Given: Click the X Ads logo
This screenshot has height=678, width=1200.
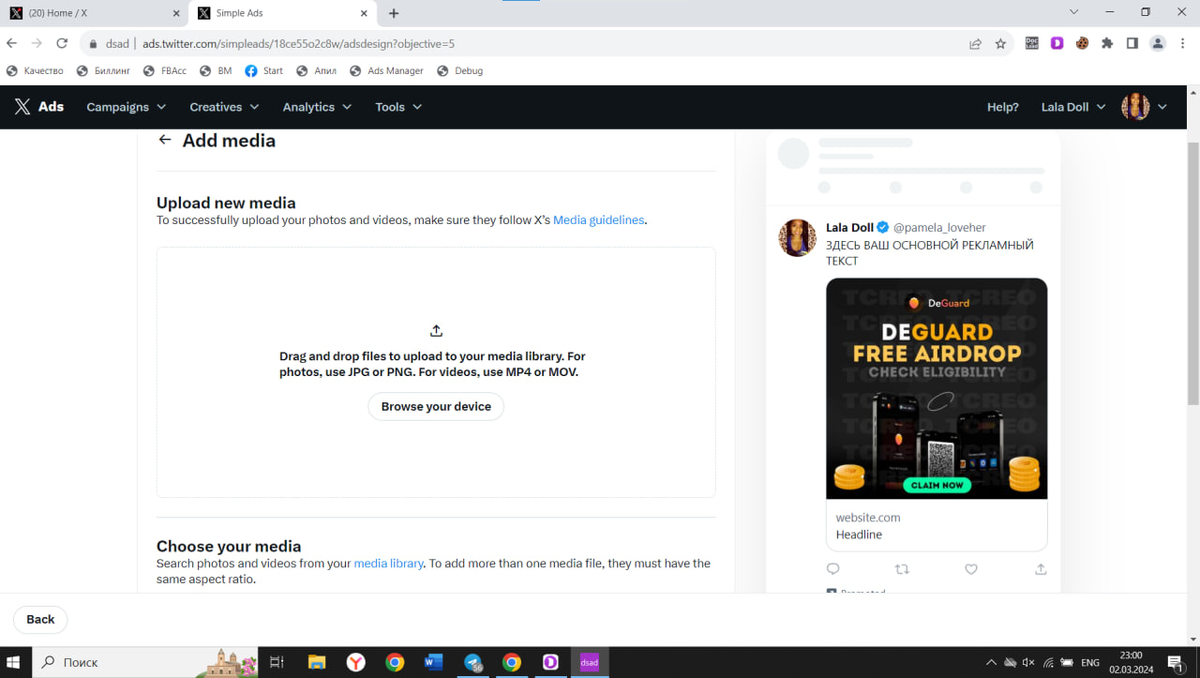Looking at the screenshot, I should [x=38, y=107].
